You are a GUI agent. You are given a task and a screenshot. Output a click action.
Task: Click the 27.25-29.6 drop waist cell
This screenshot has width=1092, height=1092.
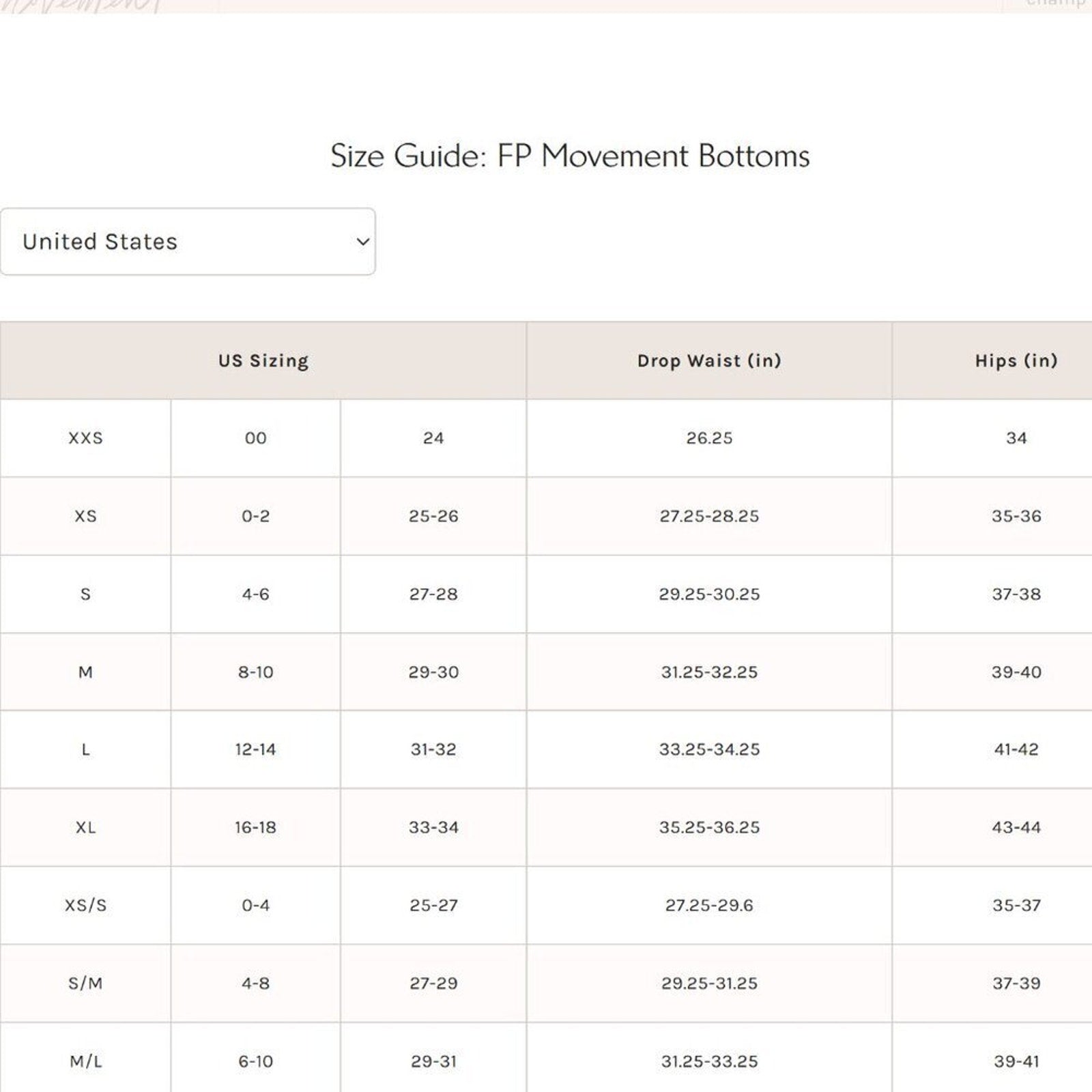coord(709,905)
